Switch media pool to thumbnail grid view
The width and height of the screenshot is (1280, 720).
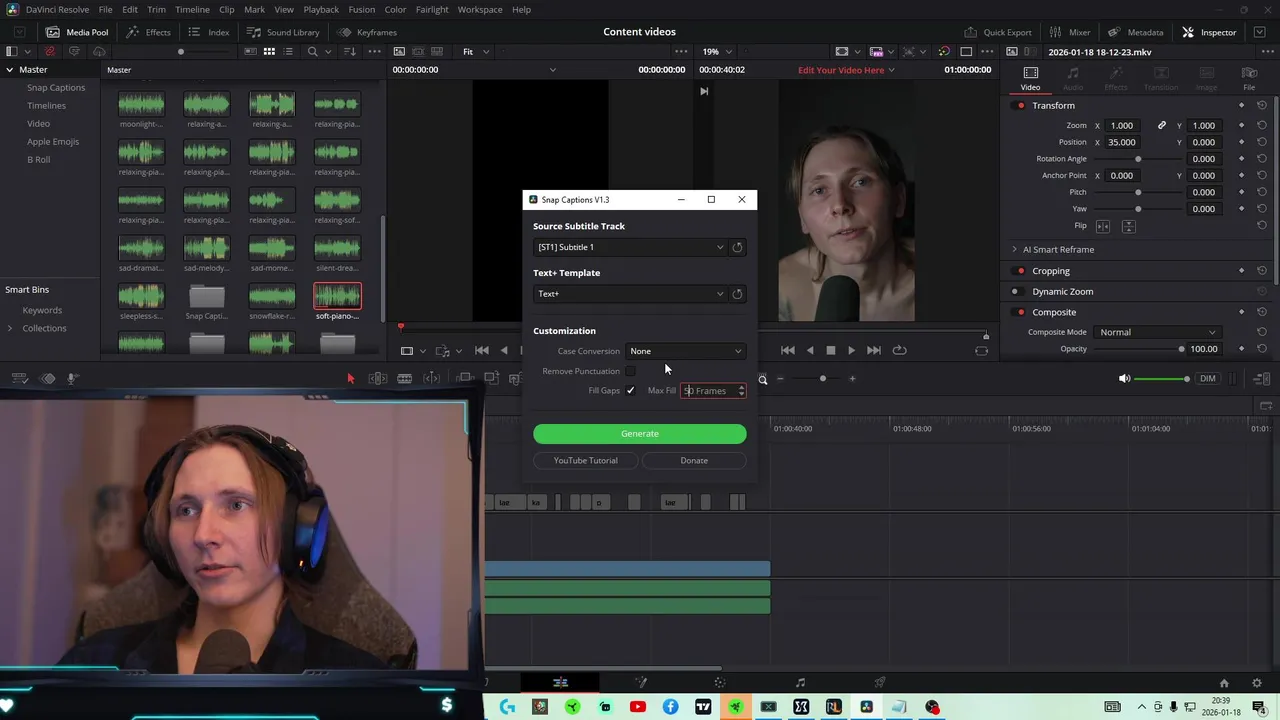pyautogui.click(x=269, y=51)
